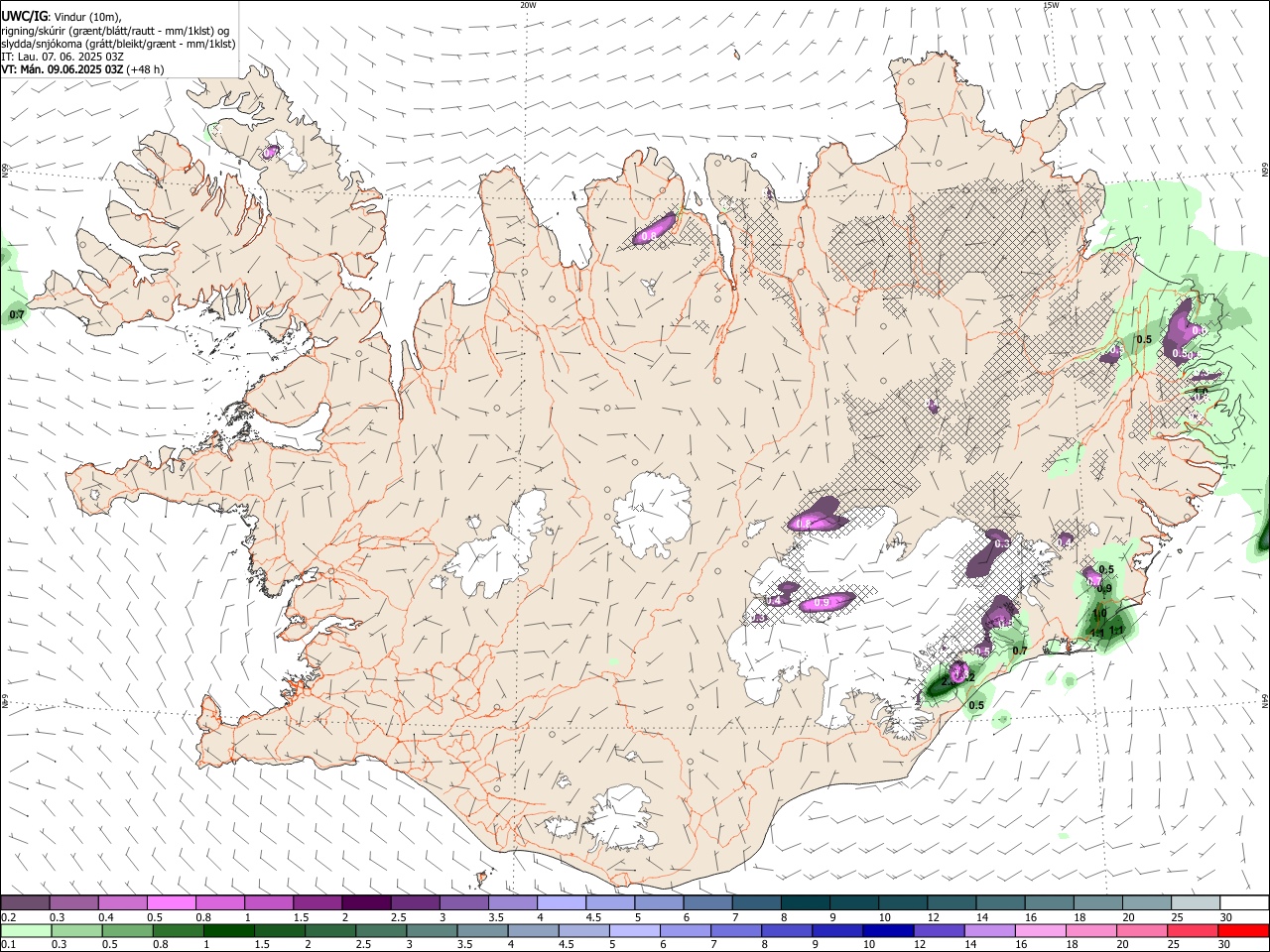Click the bright magenta swatch between 0.5 and 0.8
This screenshot has height=952, width=1270.
[171, 903]
